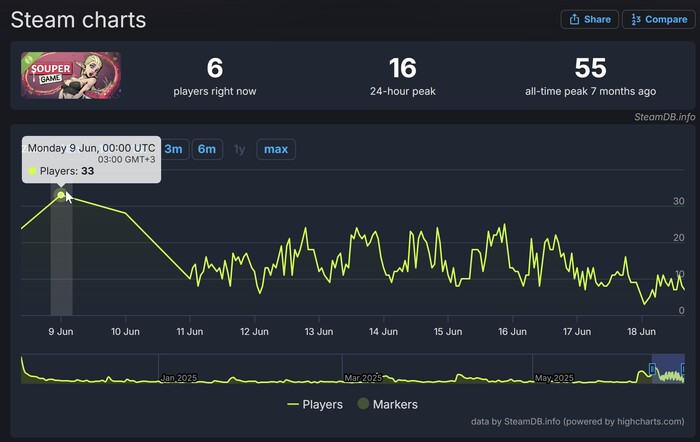The image size is (700, 442).
Task: Select the disabled 1y zoom range
Action: (x=239, y=149)
